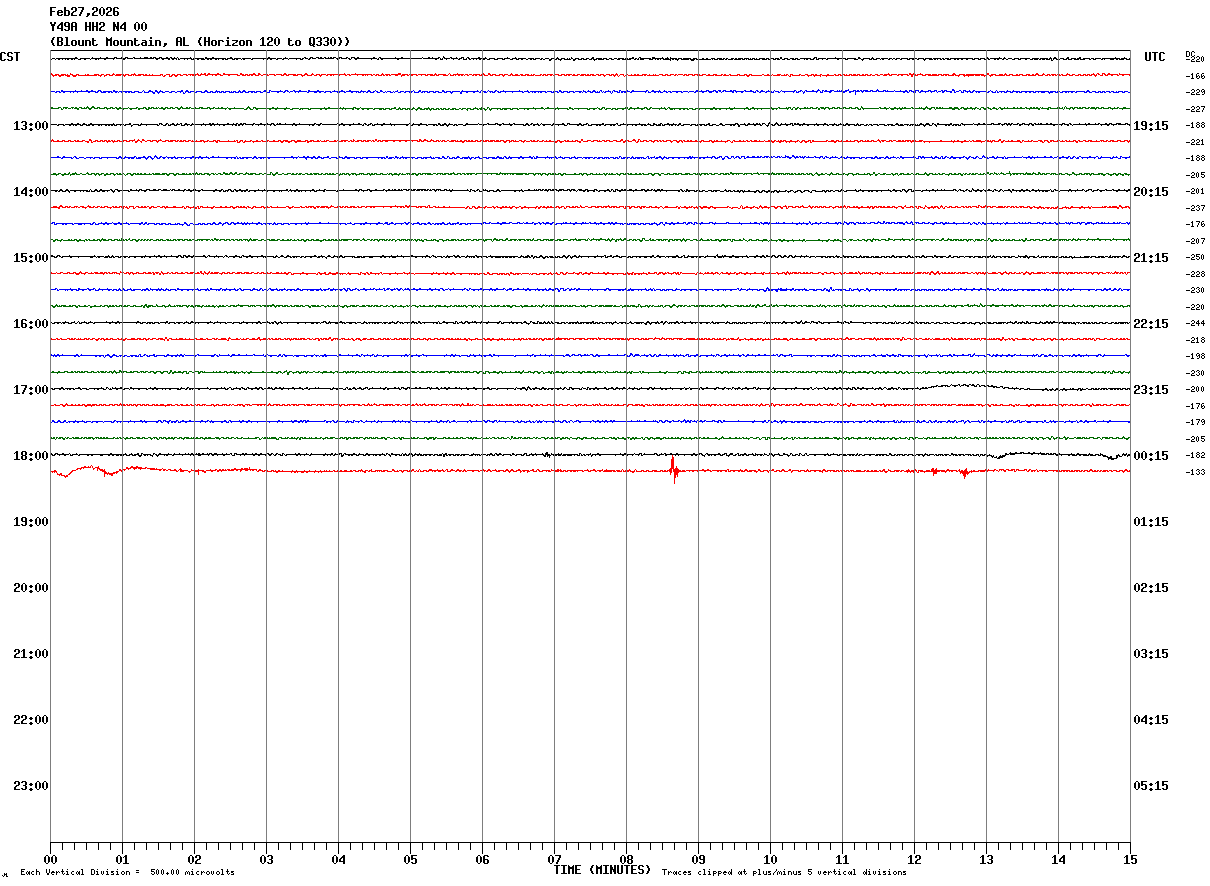1210x886 pixels.
Task: Click the 19:00 CST row label
Action: (x=31, y=521)
